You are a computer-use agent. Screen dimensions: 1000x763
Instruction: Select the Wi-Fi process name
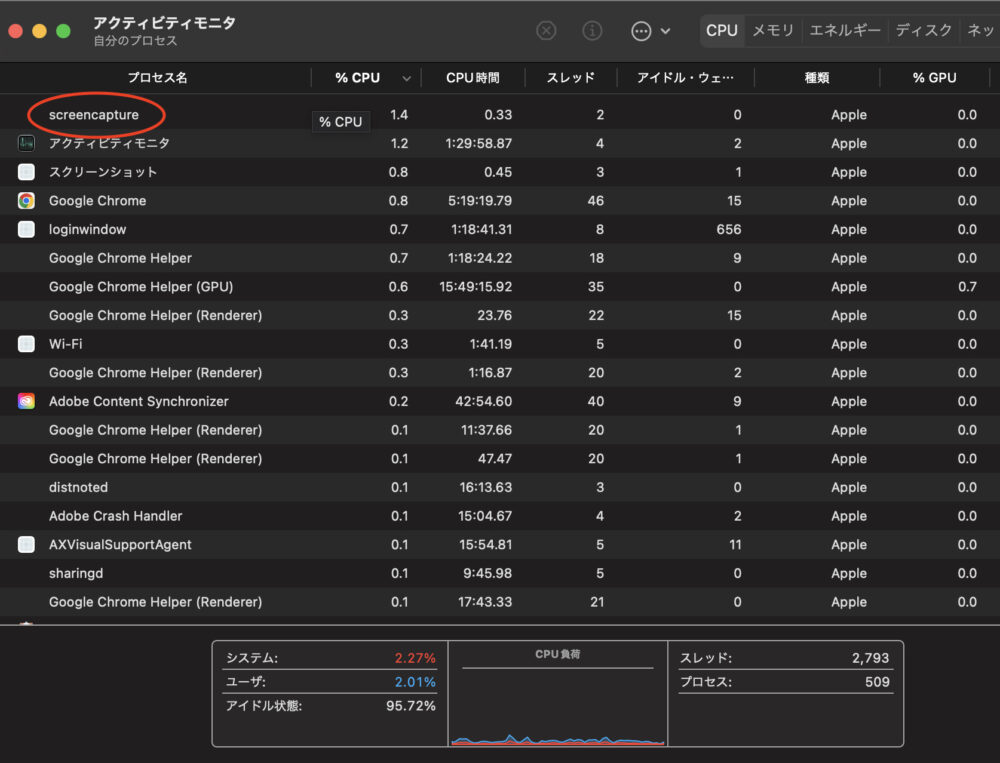coord(66,344)
